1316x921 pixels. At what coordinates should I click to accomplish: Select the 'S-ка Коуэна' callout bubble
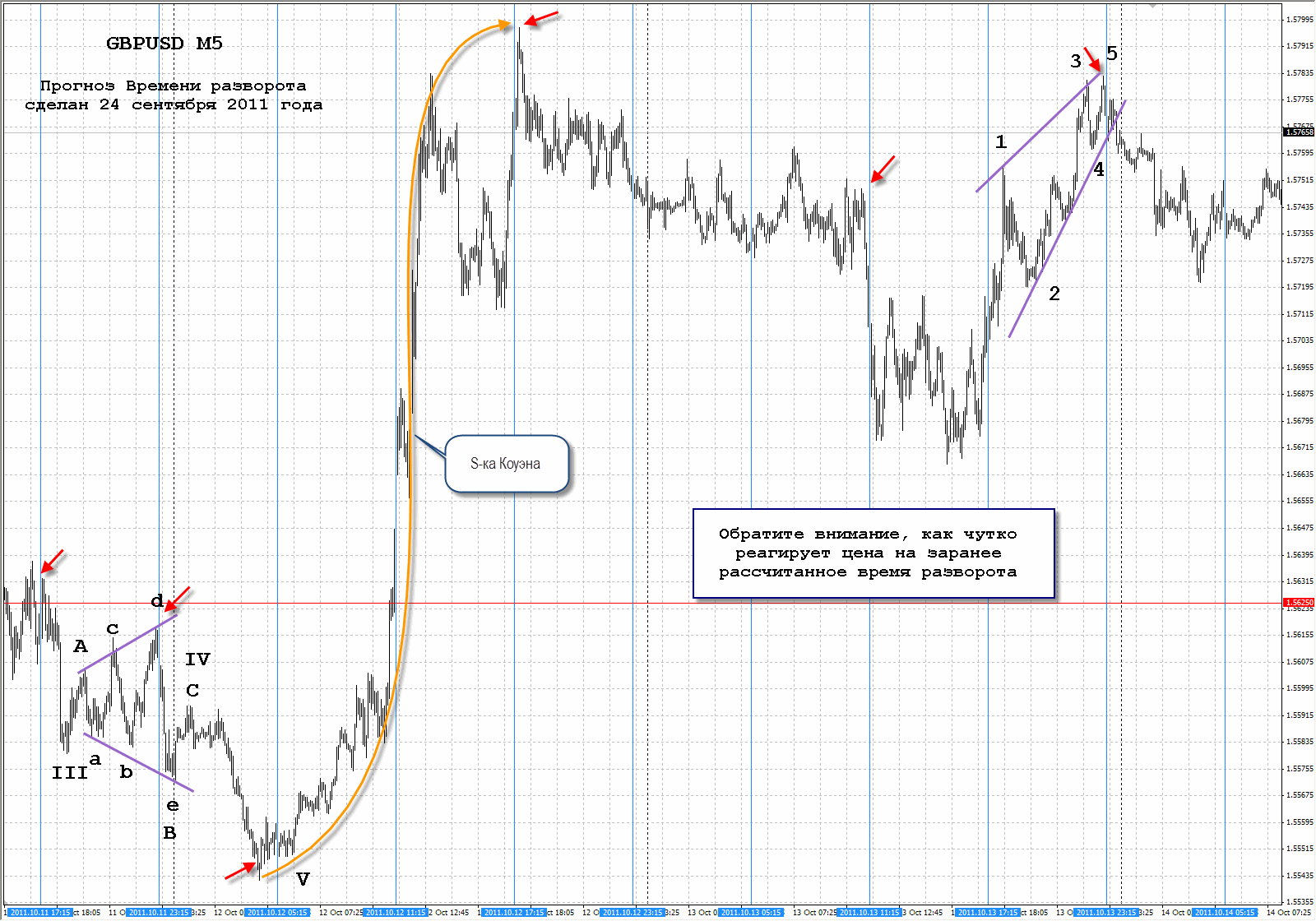[x=507, y=464]
